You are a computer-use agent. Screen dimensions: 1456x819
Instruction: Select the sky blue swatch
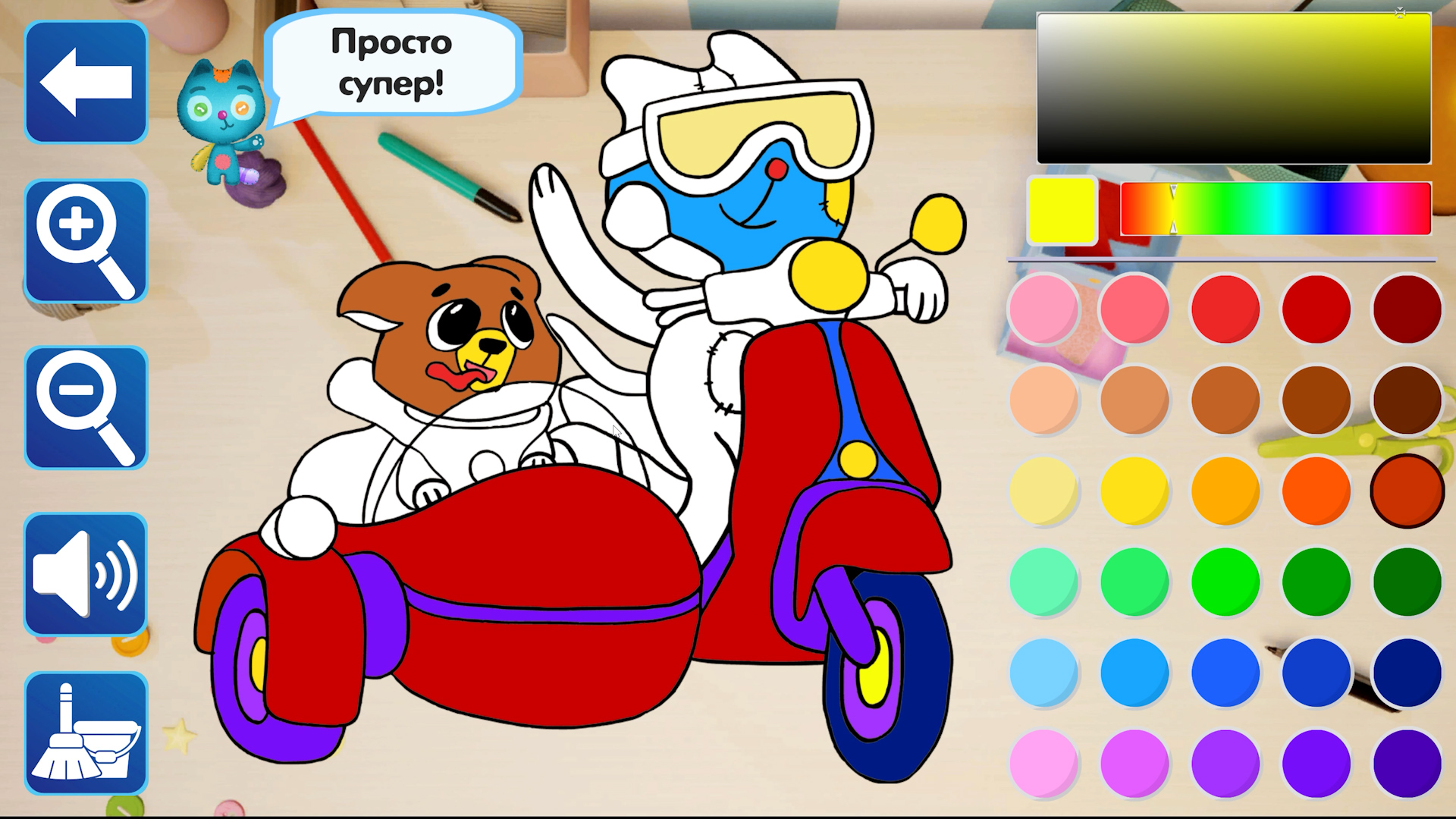click(x=1043, y=672)
